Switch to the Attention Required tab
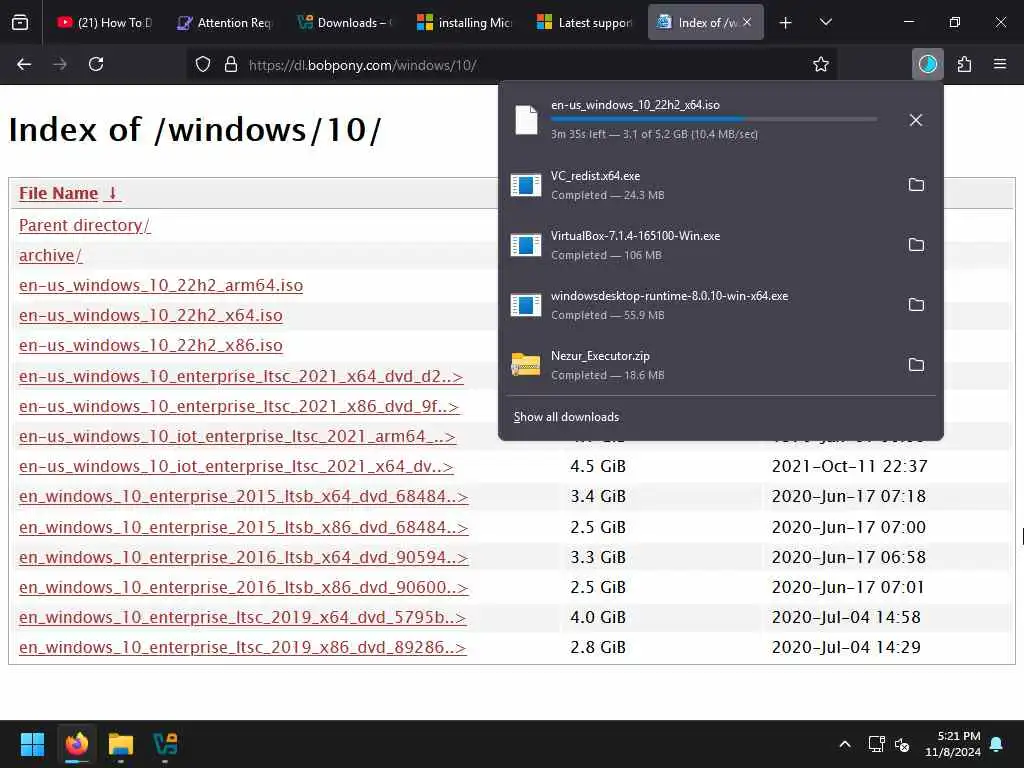This screenshot has width=1024, height=768. (224, 23)
